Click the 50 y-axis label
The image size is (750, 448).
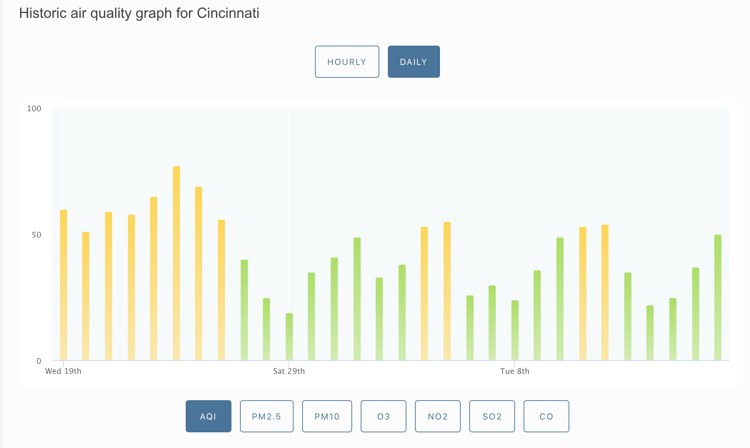click(x=36, y=235)
